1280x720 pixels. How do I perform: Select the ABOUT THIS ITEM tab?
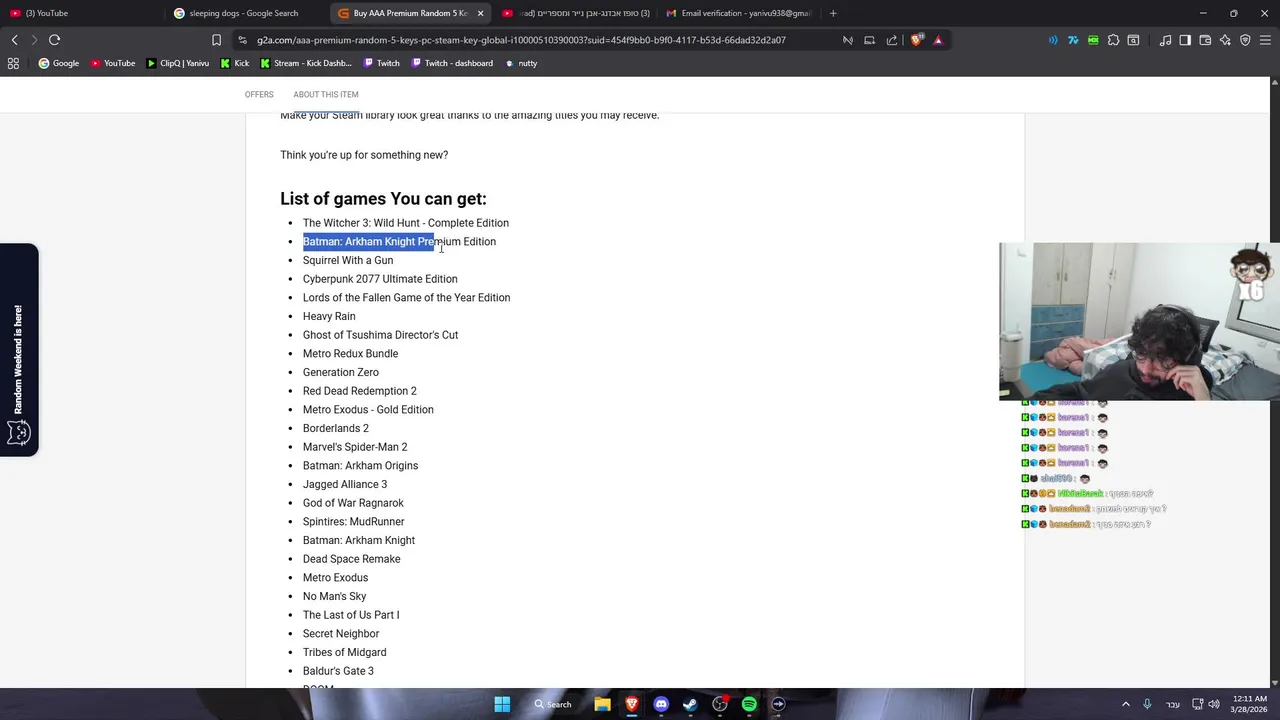(x=326, y=94)
